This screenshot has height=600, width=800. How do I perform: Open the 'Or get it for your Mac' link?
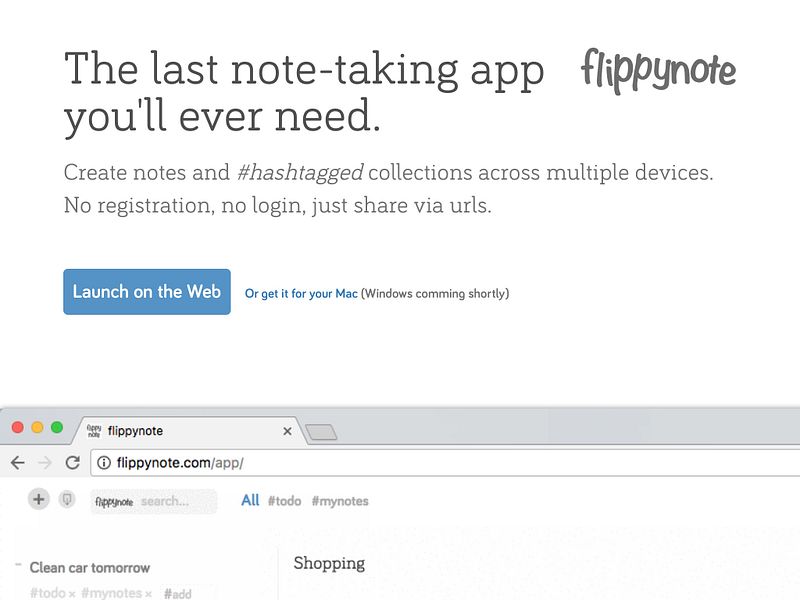click(301, 294)
